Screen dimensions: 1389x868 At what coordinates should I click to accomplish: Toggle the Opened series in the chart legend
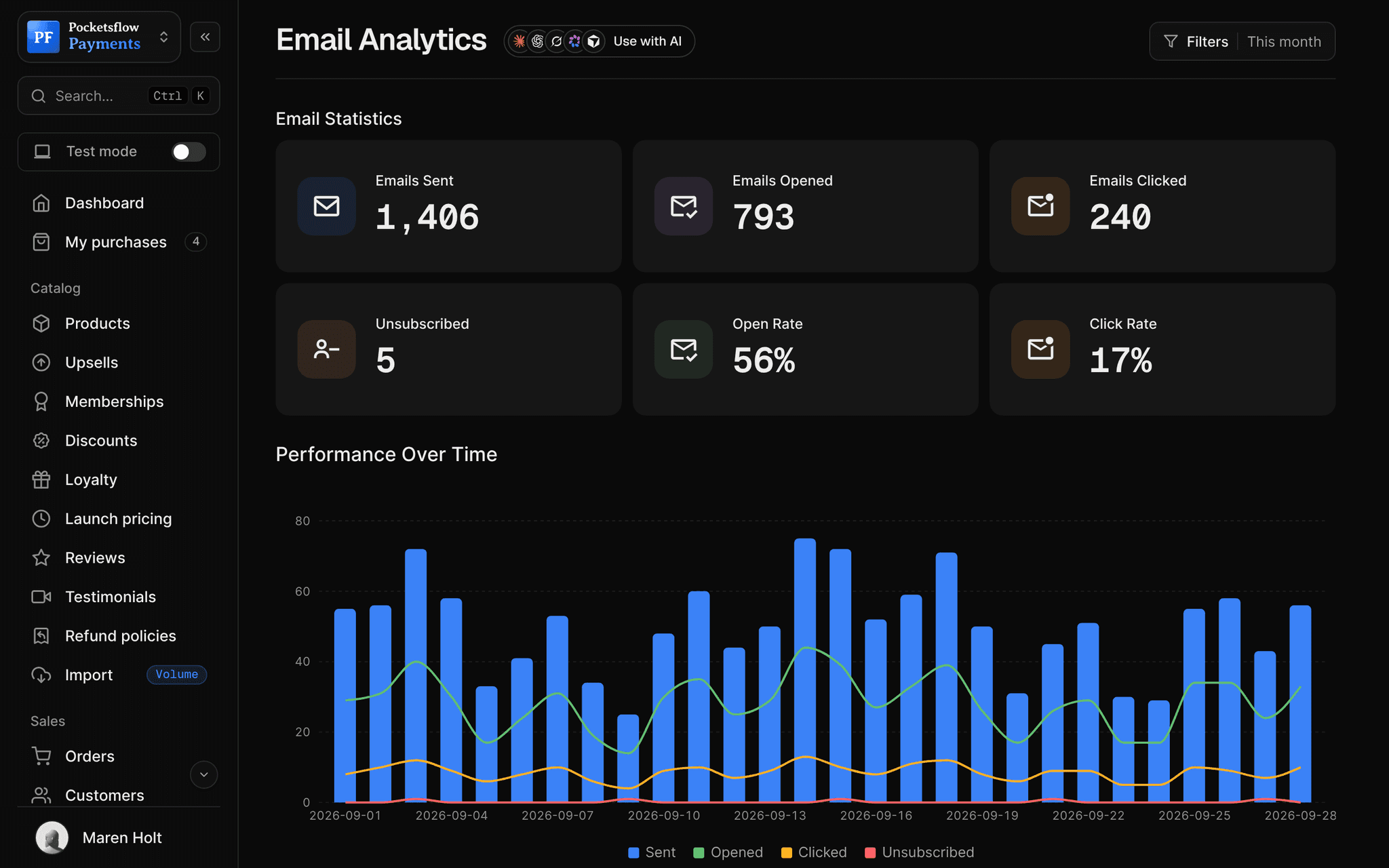(x=728, y=852)
